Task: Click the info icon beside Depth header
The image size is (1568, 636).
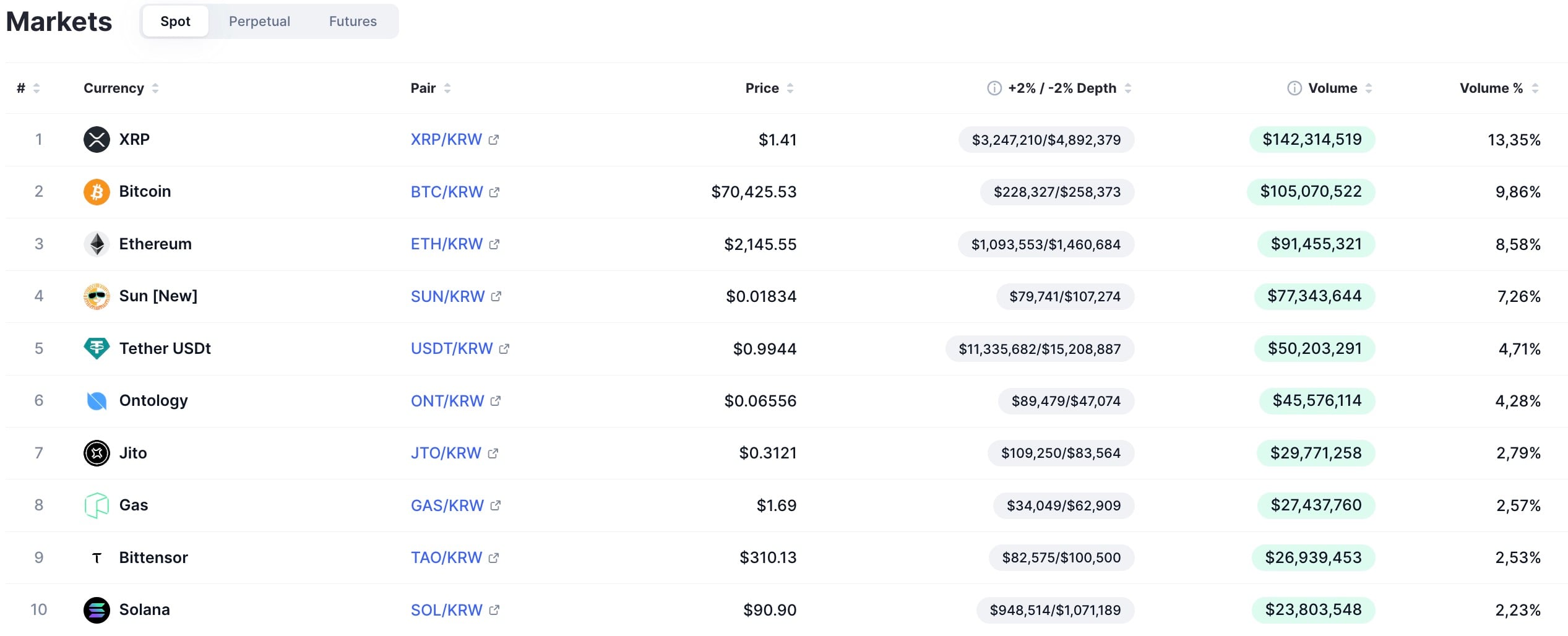Action: (994, 88)
